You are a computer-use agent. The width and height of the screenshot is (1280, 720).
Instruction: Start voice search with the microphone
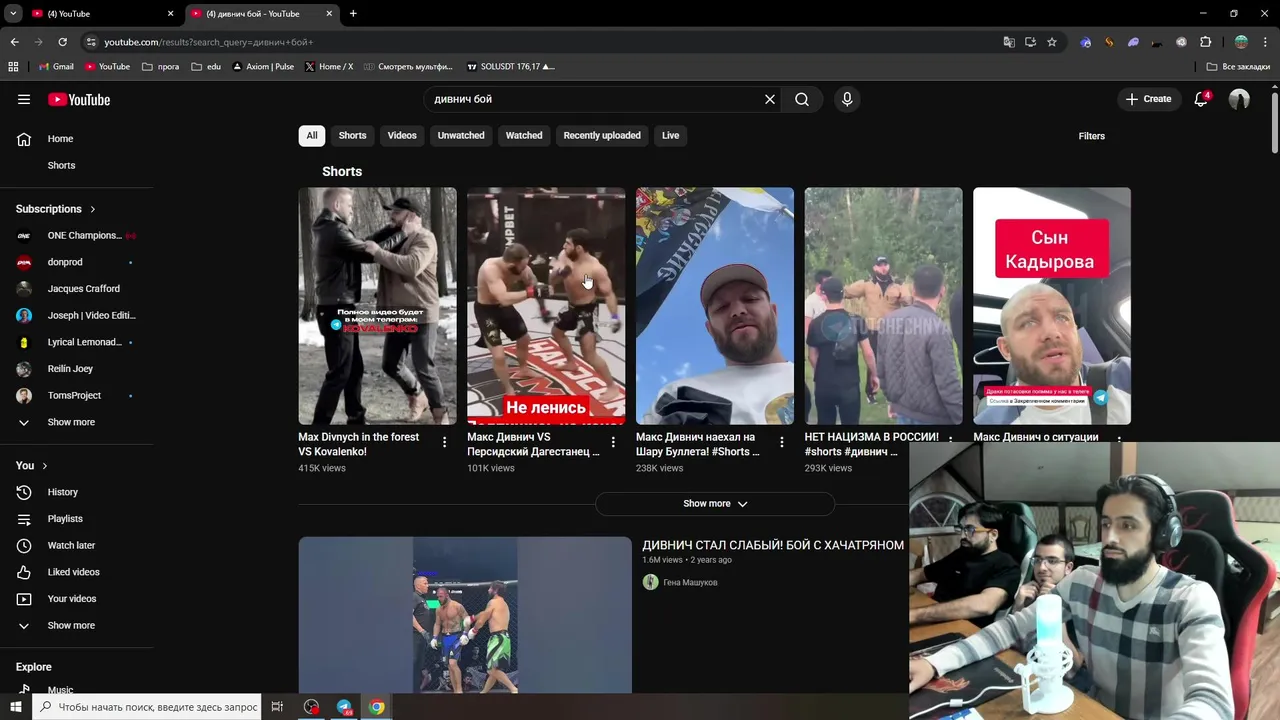(x=847, y=99)
